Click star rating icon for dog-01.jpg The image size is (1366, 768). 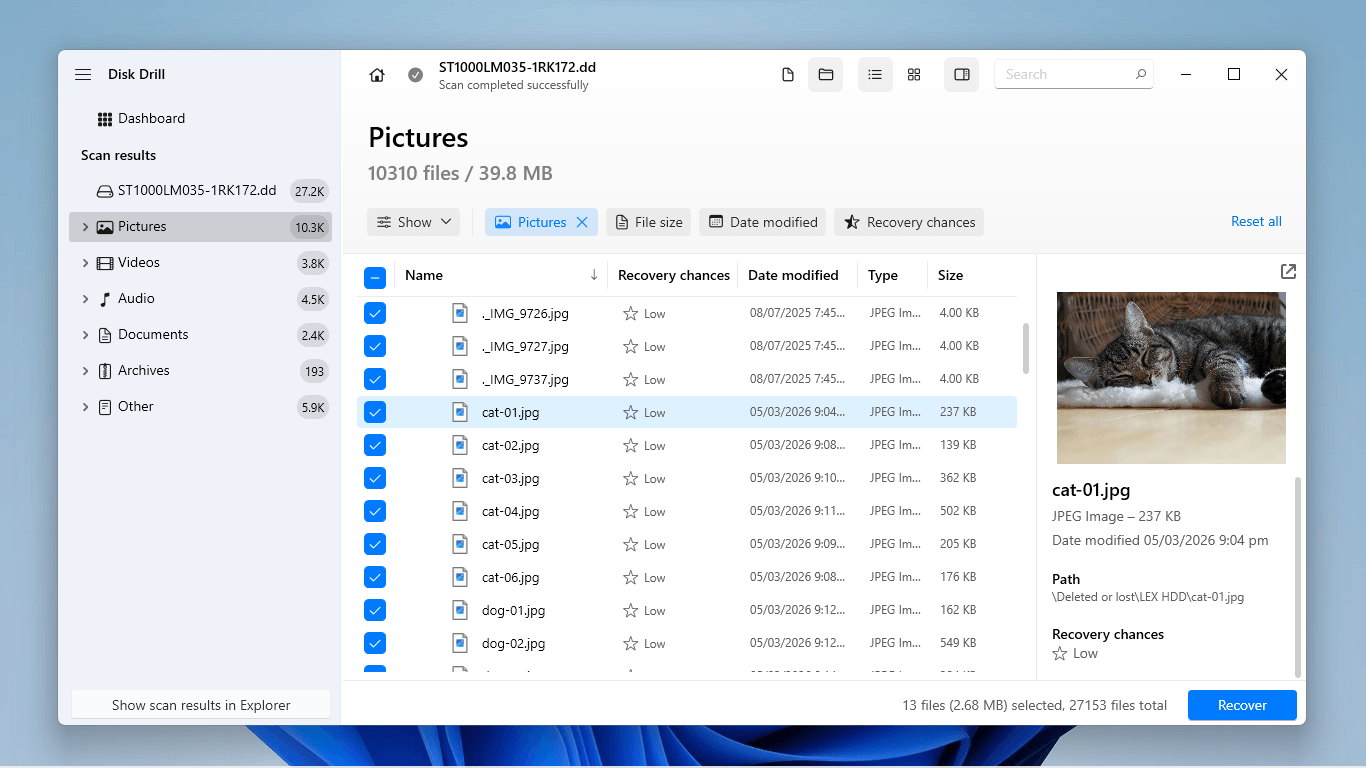(630, 610)
